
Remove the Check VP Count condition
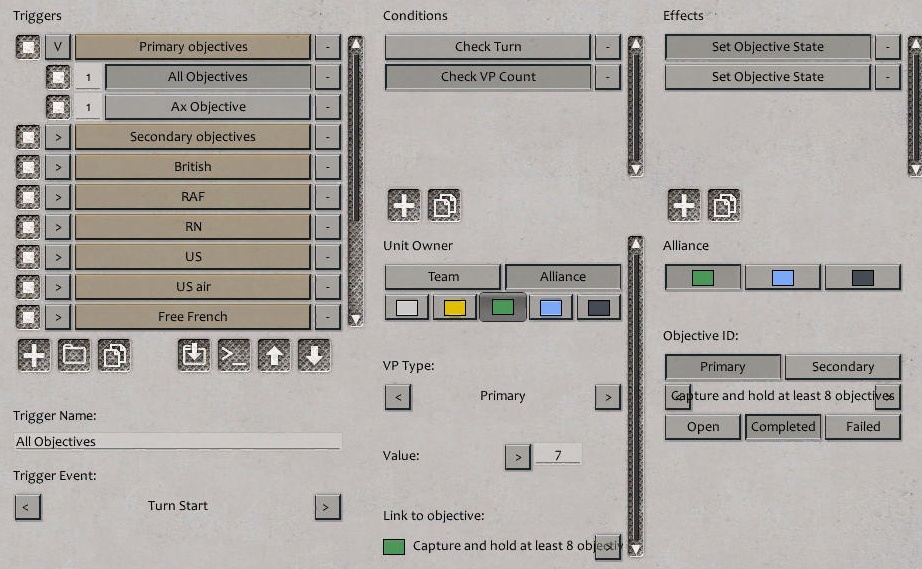point(607,77)
